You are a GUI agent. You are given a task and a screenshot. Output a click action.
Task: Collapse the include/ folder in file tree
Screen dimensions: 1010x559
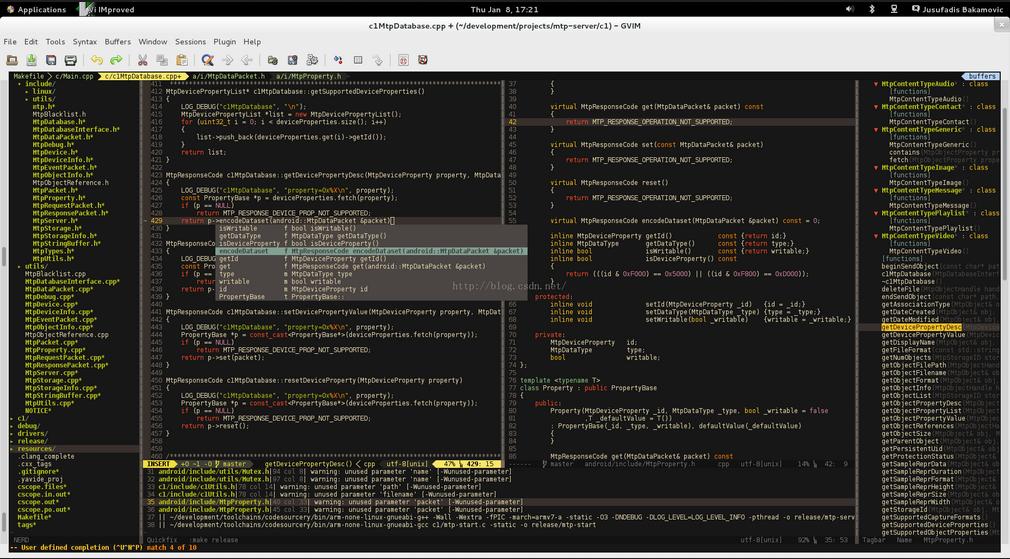pos(19,84)
